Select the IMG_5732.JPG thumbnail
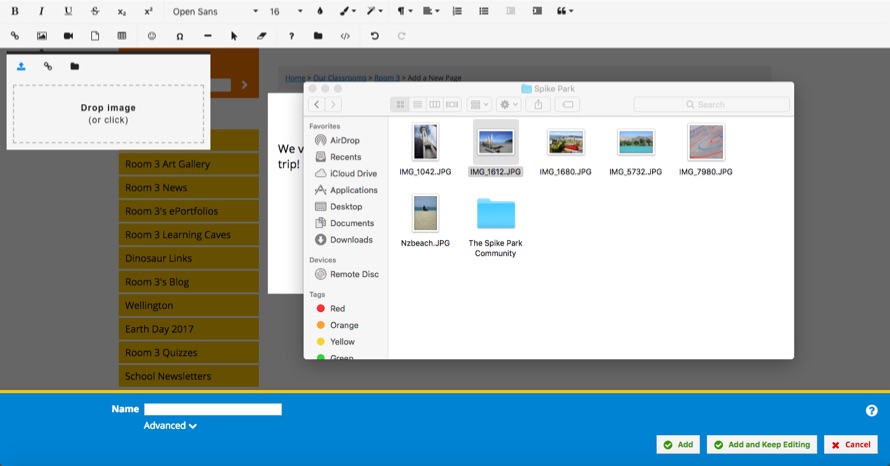This screenshot has width=890, height=466. tap(636, 143)
